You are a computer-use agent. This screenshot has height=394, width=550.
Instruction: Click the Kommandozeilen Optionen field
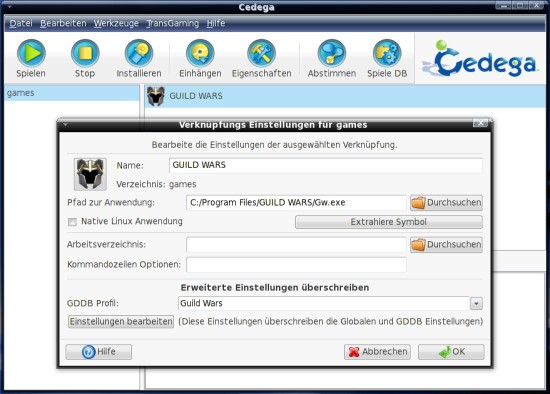296,265
